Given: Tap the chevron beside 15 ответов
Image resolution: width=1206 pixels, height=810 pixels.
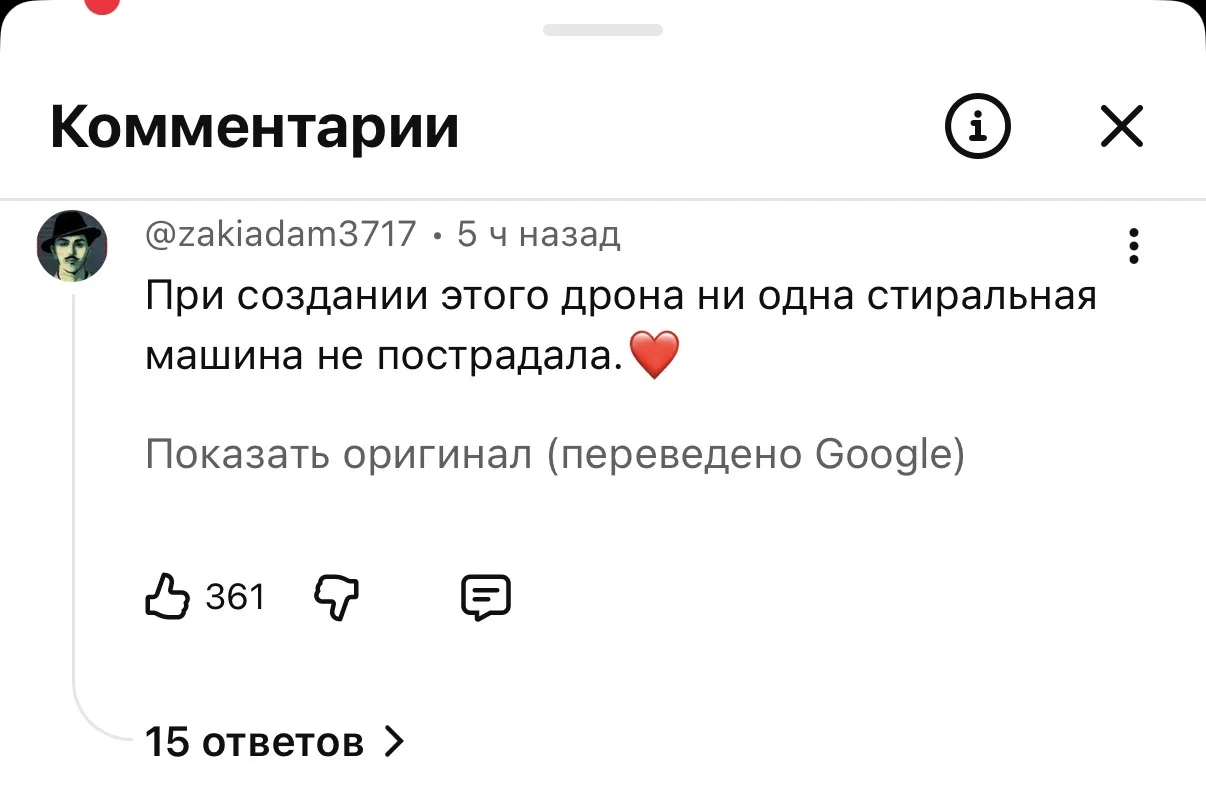Looking at the screenshot, I should coord(394,742).
